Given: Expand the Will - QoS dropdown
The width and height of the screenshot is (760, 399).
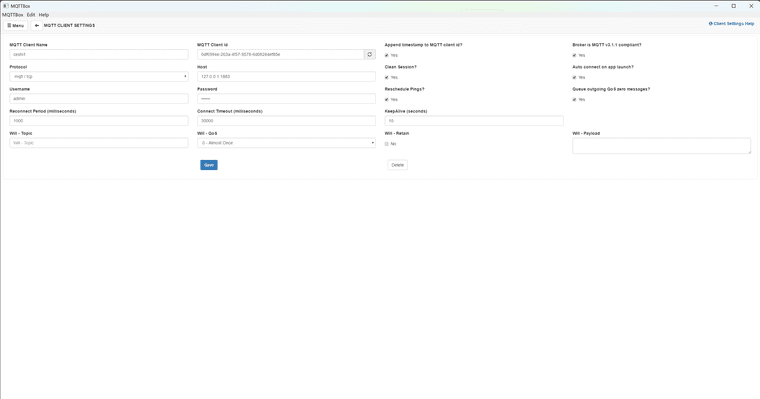Looking at the screenshot, I should tap(286, 143).
